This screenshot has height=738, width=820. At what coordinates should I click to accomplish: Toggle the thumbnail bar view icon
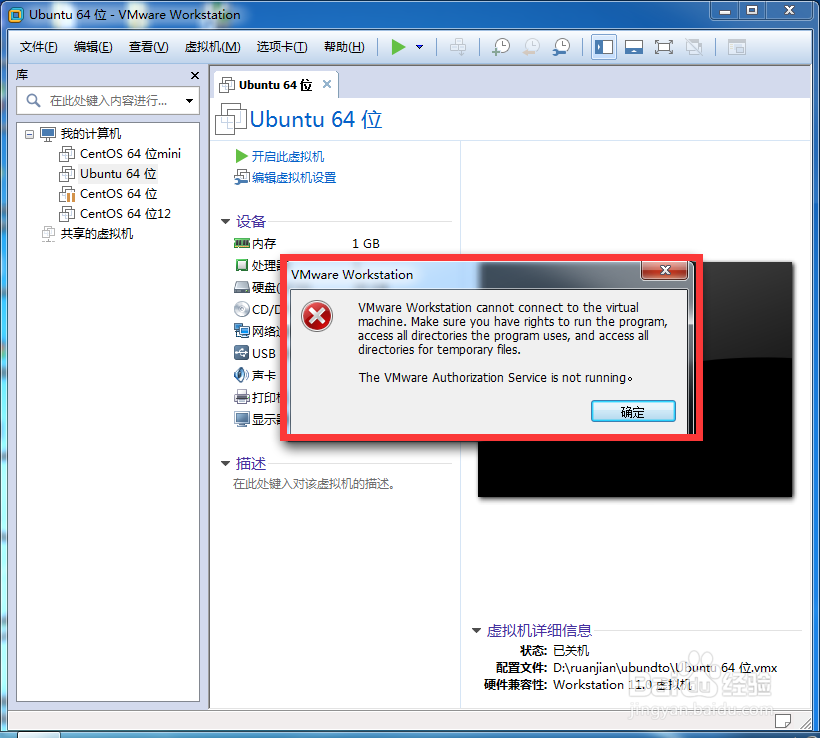tap(634, 47)
